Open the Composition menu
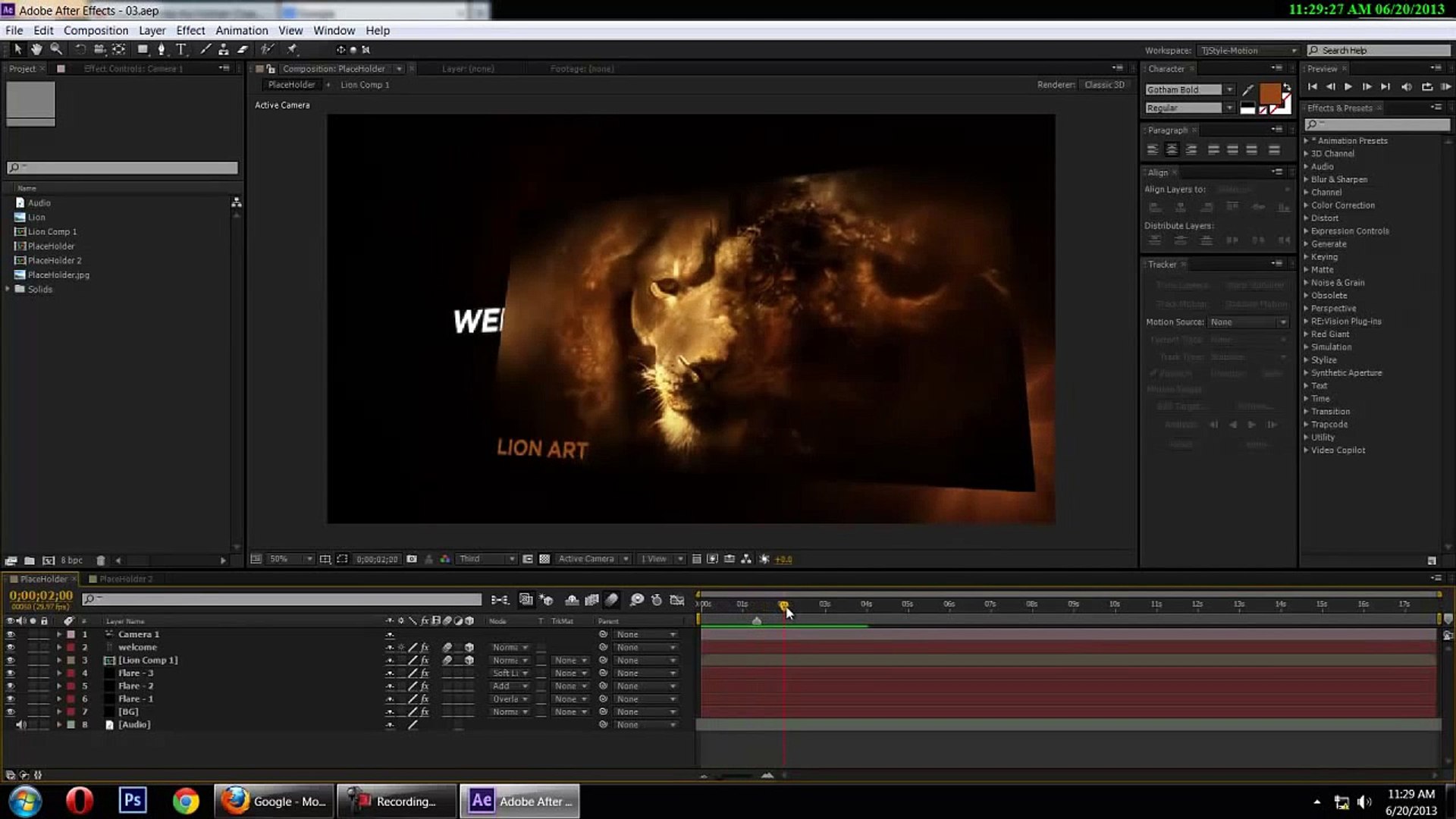 (x=96, y=30)
